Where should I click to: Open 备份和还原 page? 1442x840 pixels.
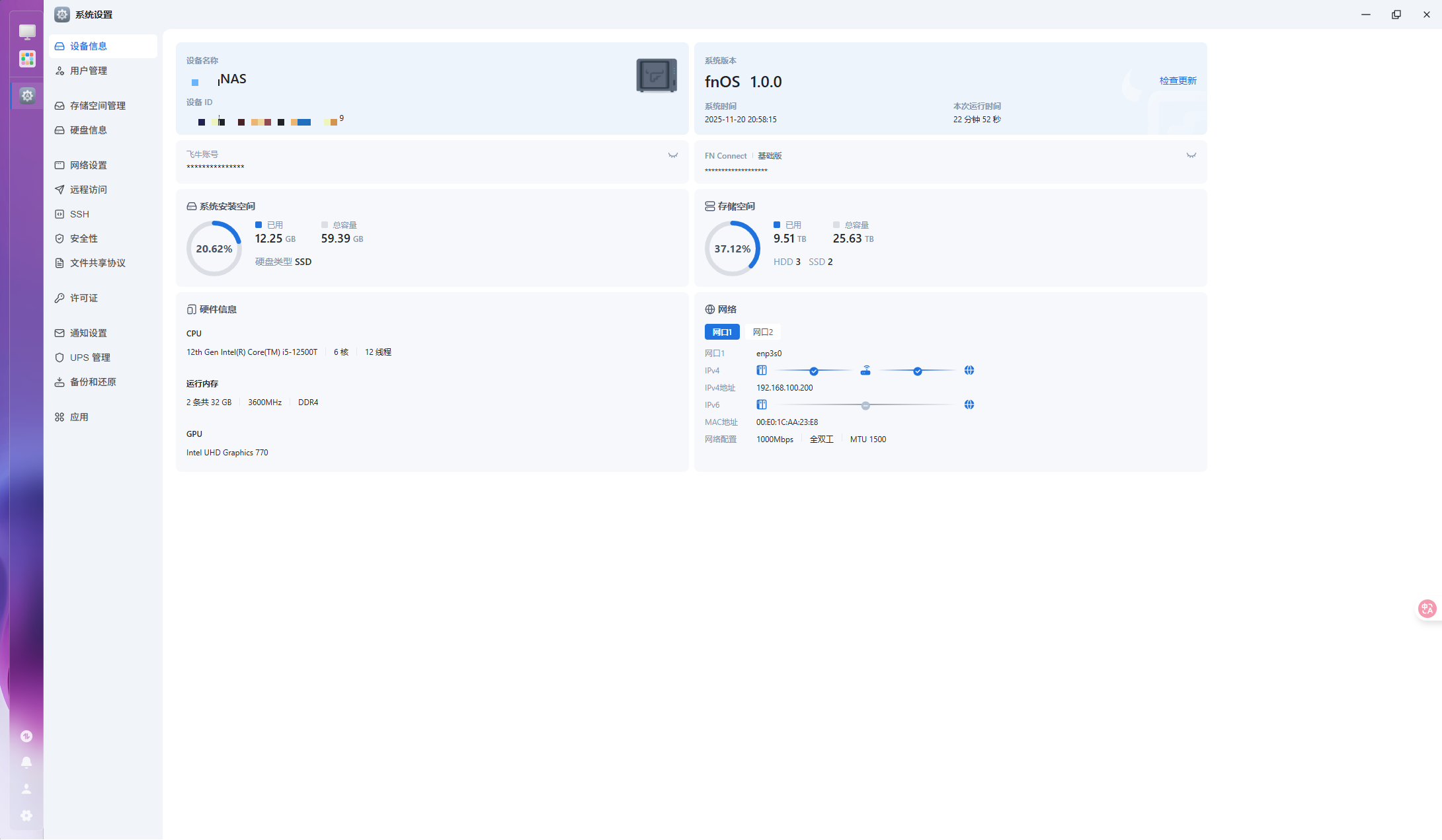[93, 382]
